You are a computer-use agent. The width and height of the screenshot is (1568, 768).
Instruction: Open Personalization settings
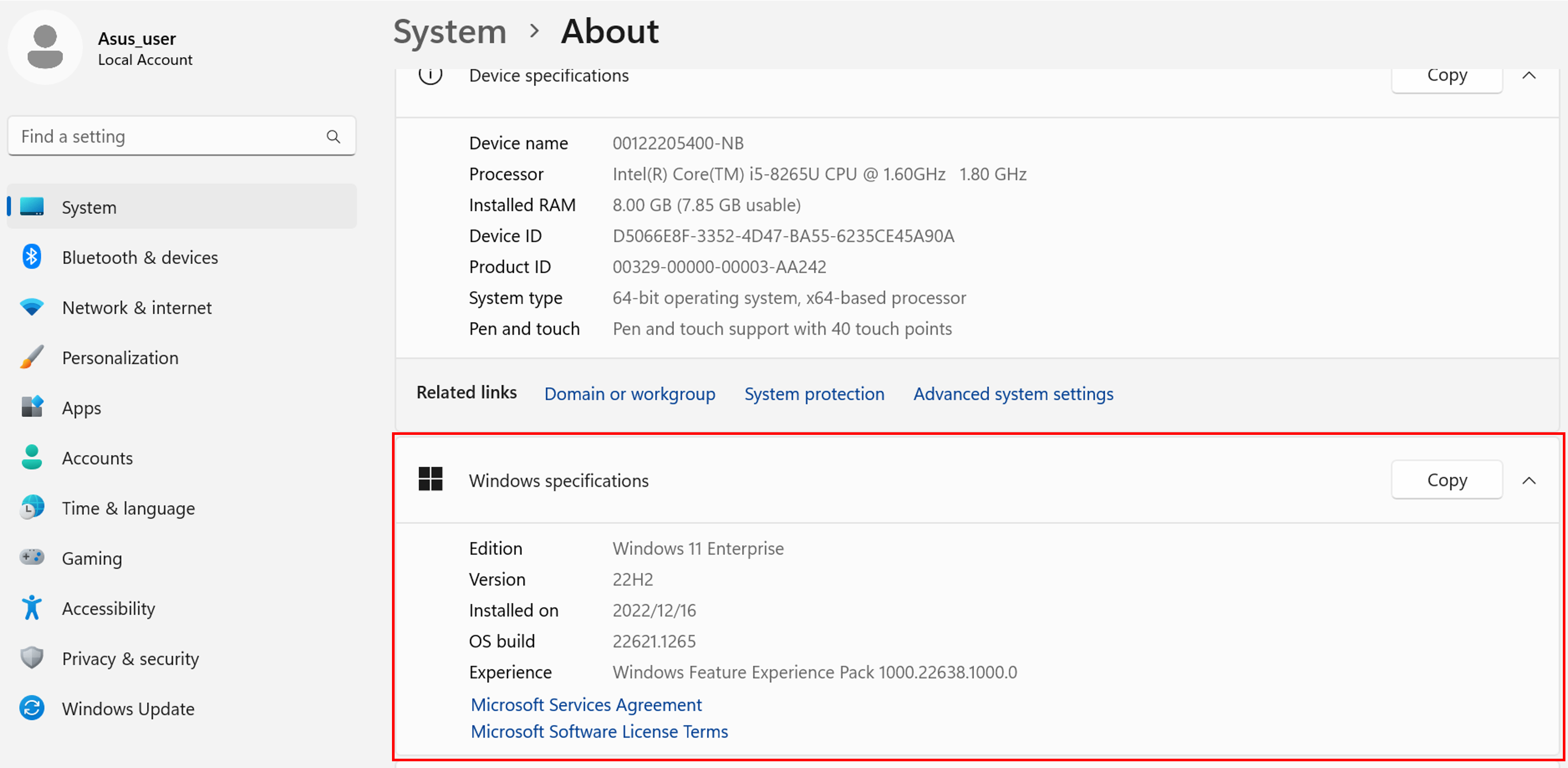pyautogui.click(x=119, y=357)
